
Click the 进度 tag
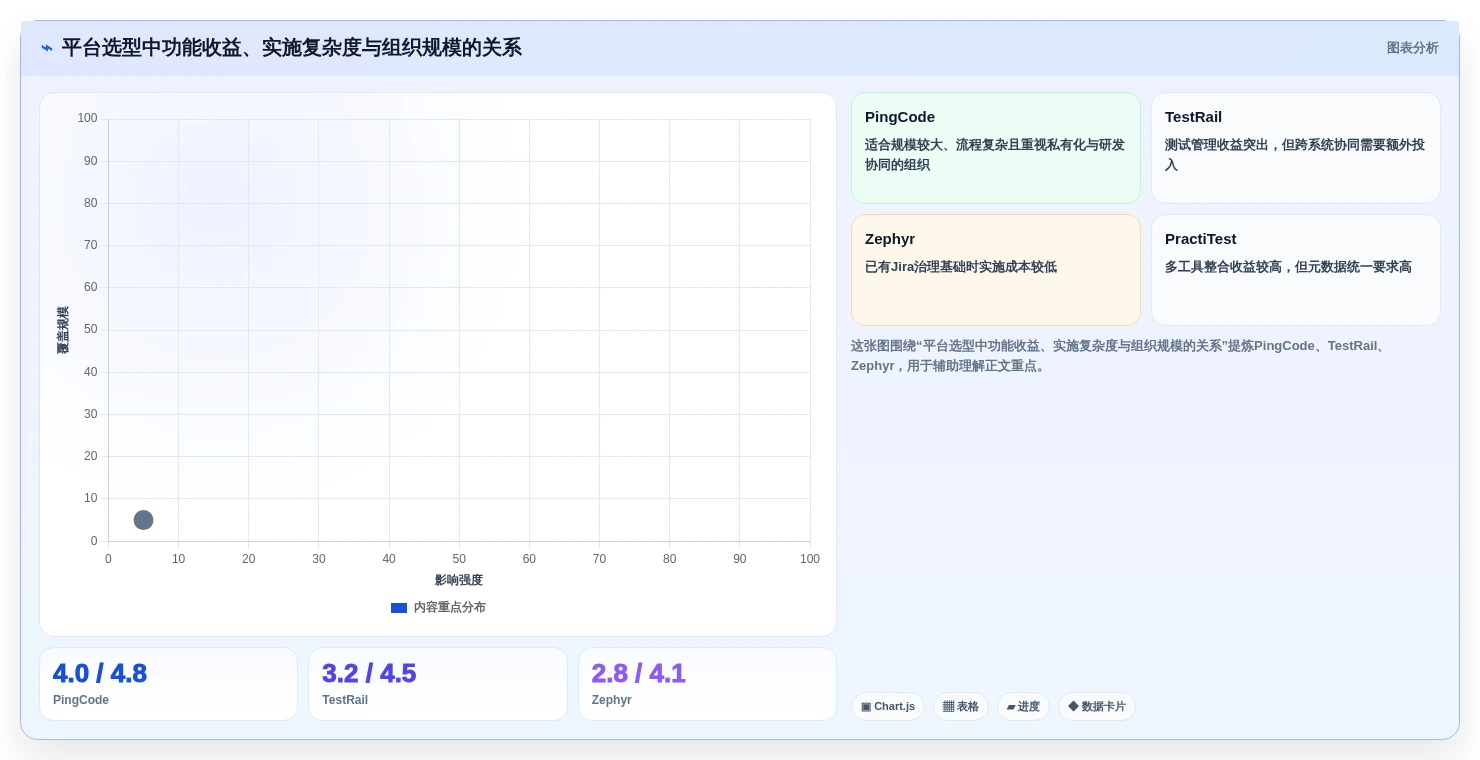[x=1023, y=706]
